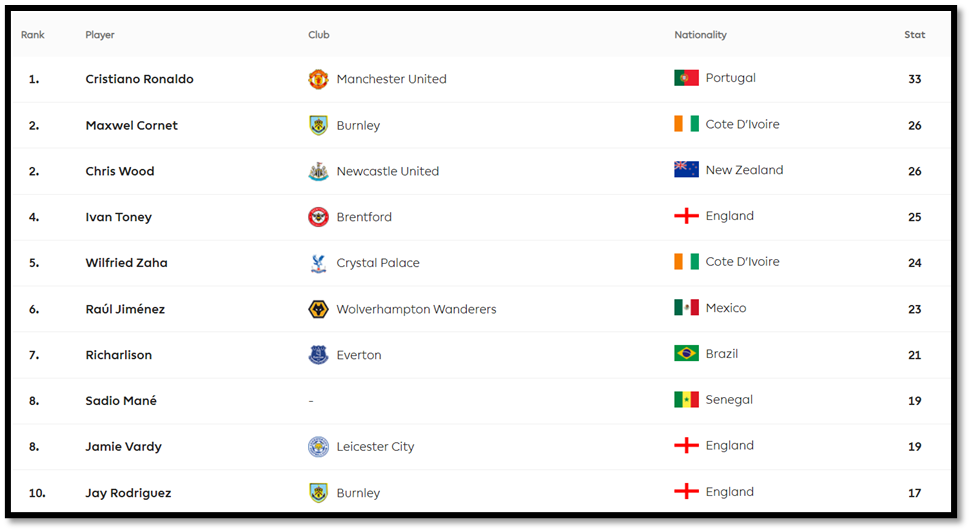Click the Everton club crest icon
Image resolution: width=970 pixels, height=531 pixels.
pyautogui.click(x=318, y=355)
